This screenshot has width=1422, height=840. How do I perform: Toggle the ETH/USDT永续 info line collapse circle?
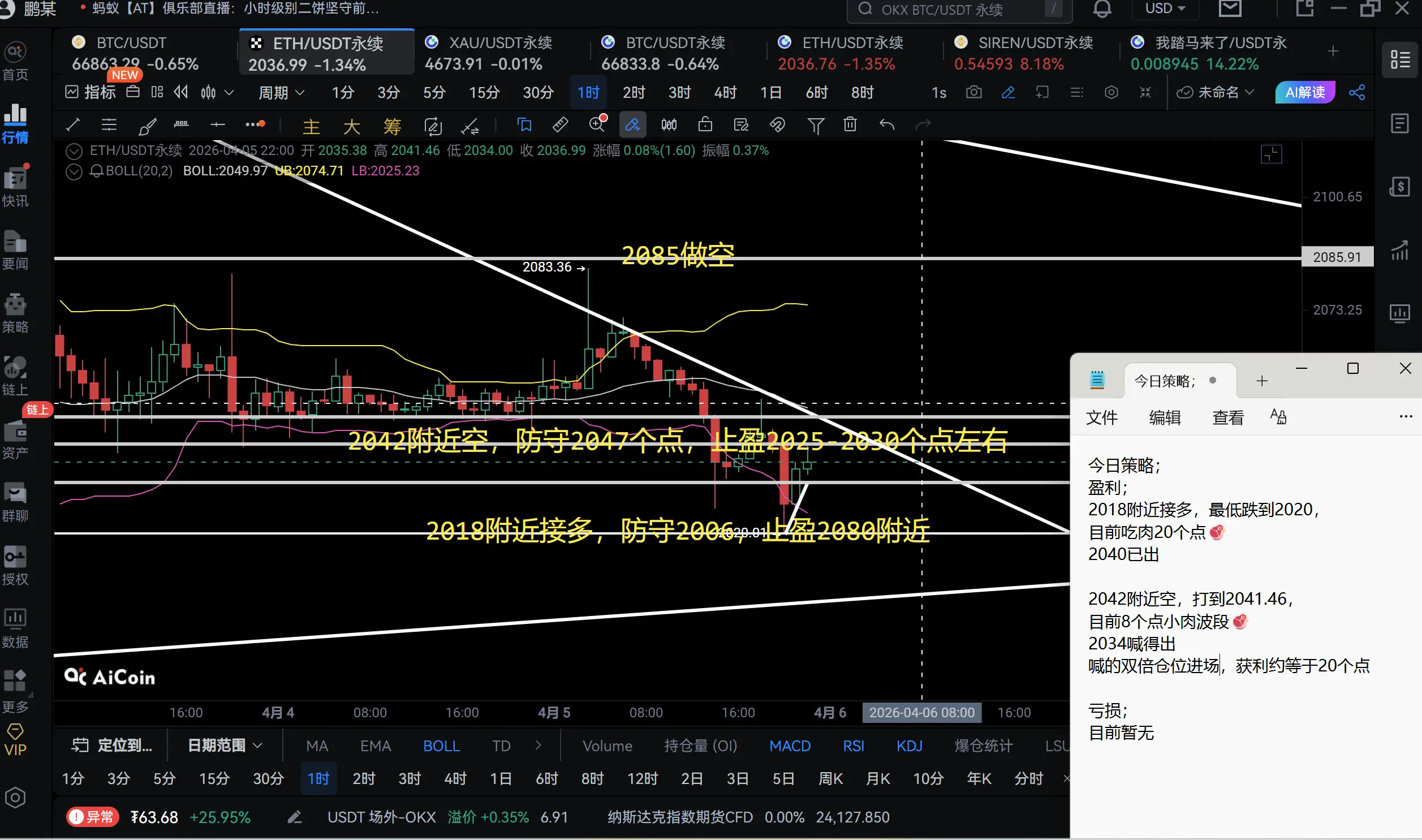74,151
